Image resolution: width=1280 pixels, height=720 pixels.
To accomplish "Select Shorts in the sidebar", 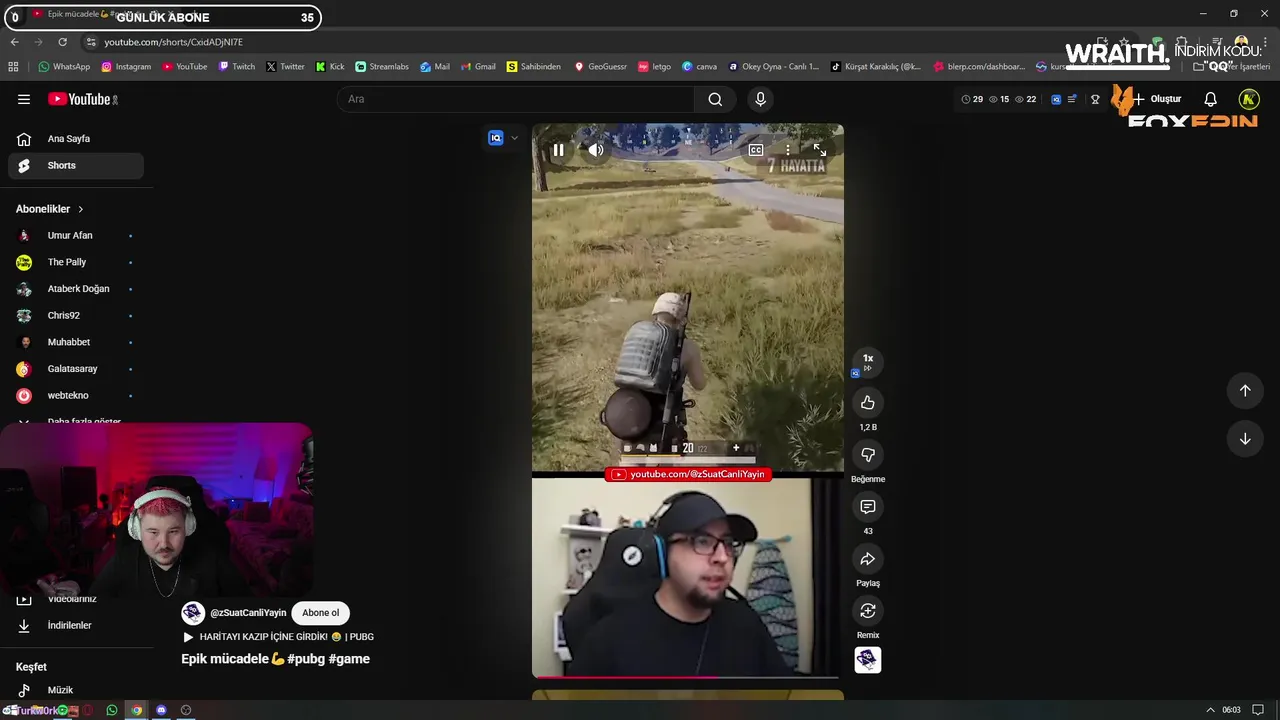I will click(x=76, y=165).
